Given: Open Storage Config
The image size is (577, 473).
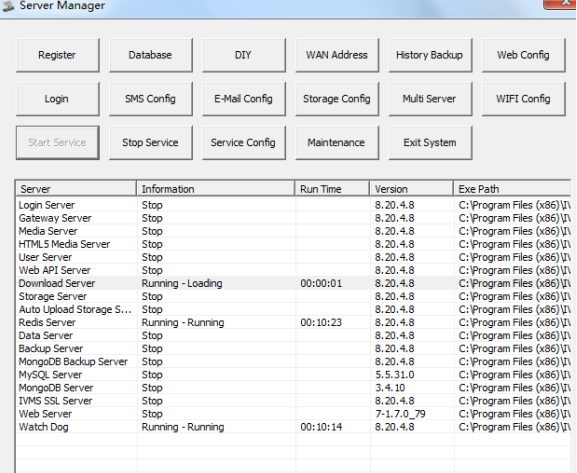Looking at the screenshot, I should point(337,99).
